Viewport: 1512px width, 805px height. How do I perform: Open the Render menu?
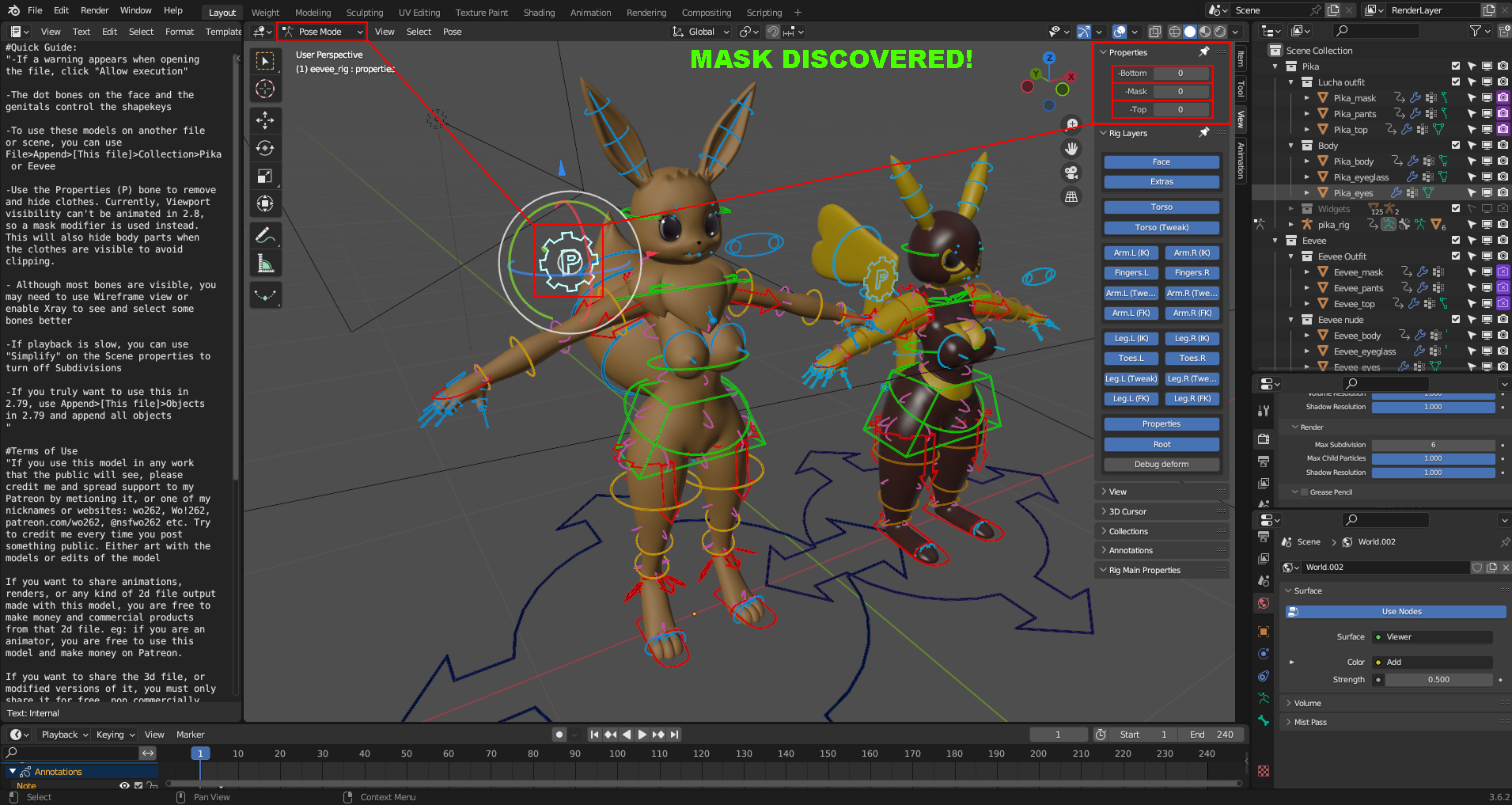94,10
